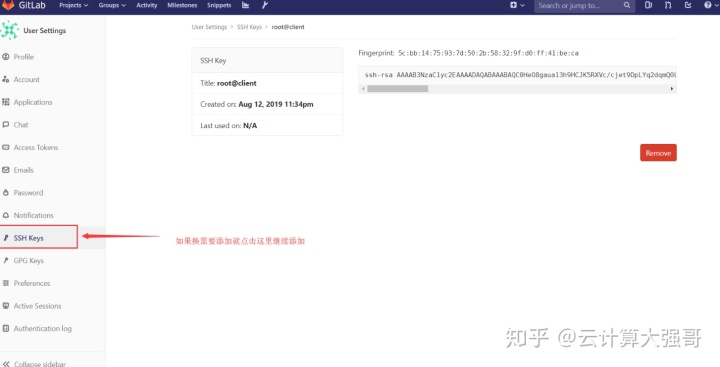The image size is (720, 367).
Task: Open Admin area wrench icon
Action: [264, 5]
